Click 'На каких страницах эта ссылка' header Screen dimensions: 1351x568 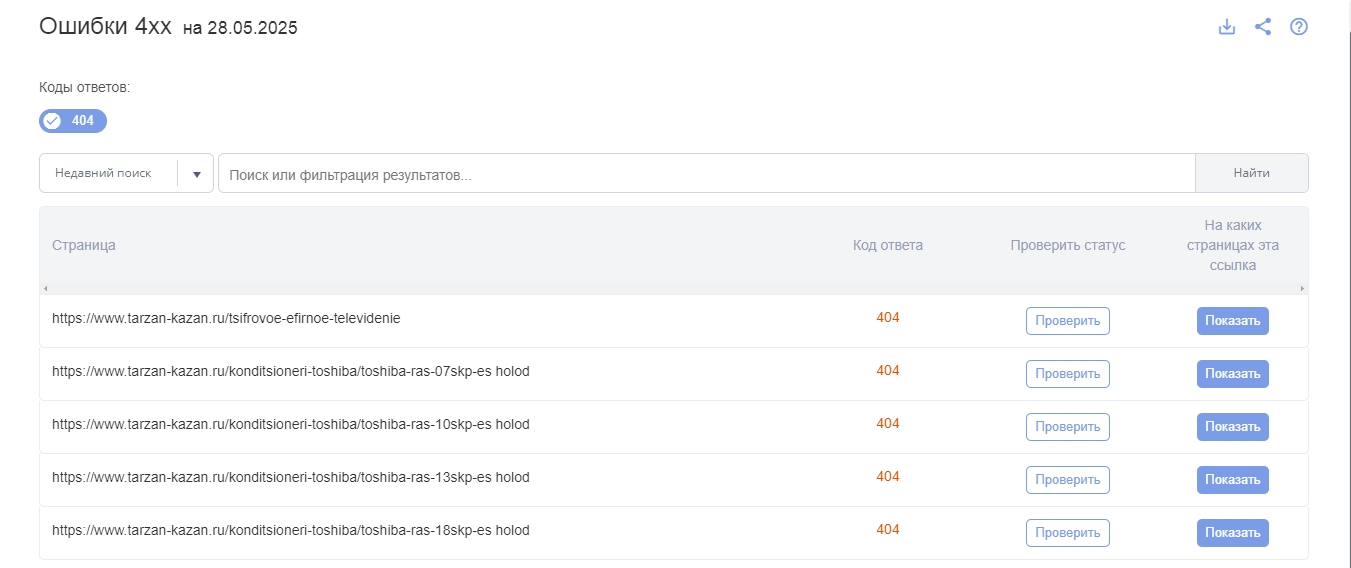(1234, 246)
